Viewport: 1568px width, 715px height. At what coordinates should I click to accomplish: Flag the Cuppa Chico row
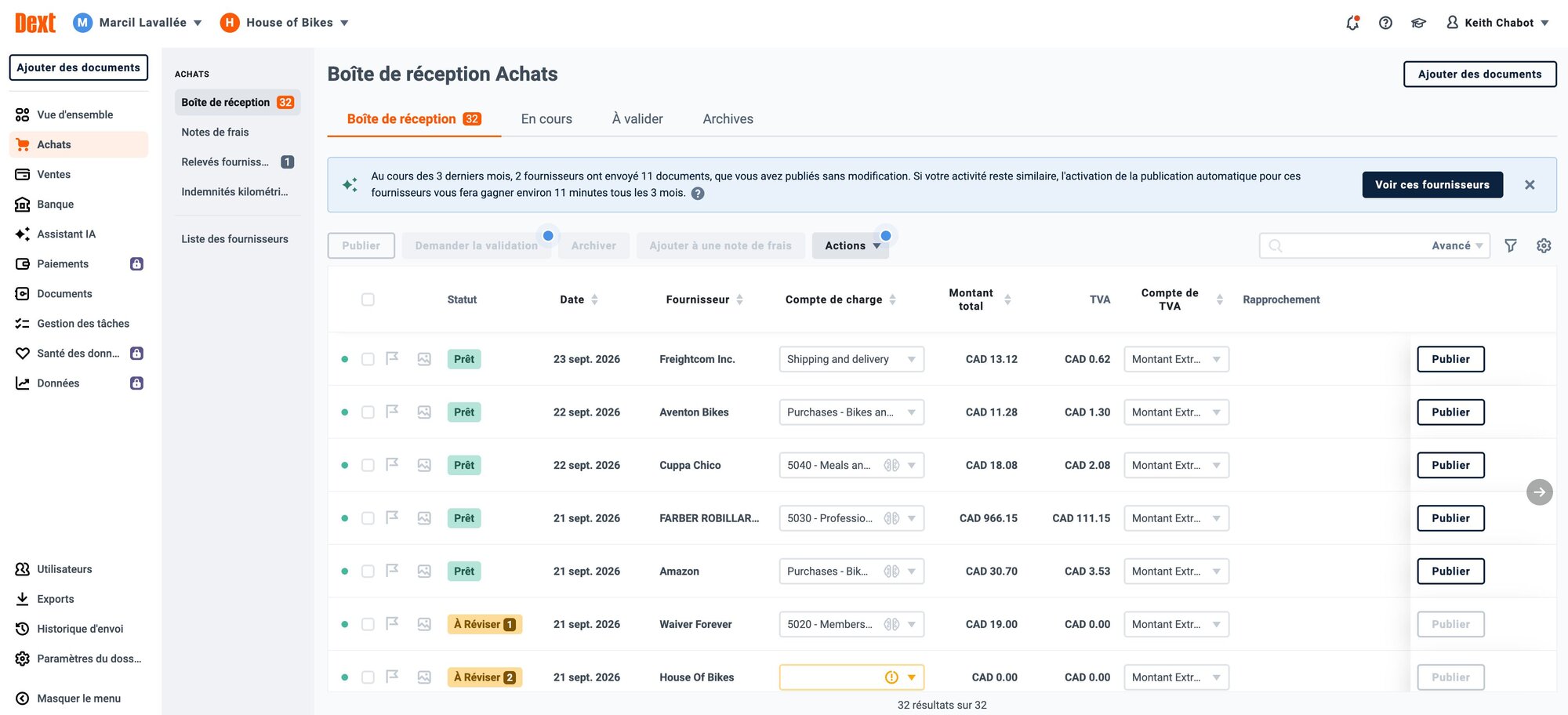click(393, 464)
